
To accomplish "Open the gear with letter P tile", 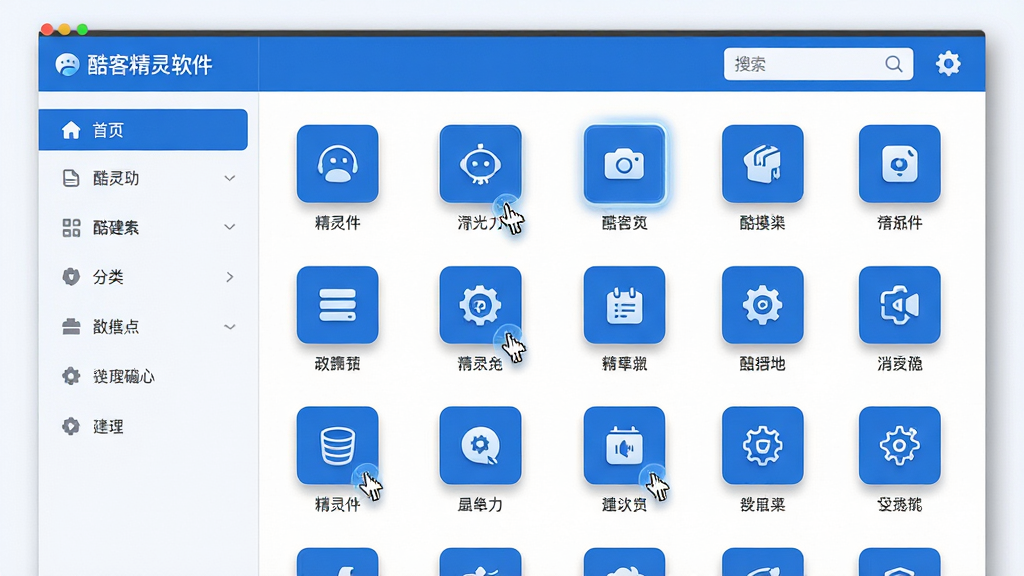I will (x=480, y=305).
